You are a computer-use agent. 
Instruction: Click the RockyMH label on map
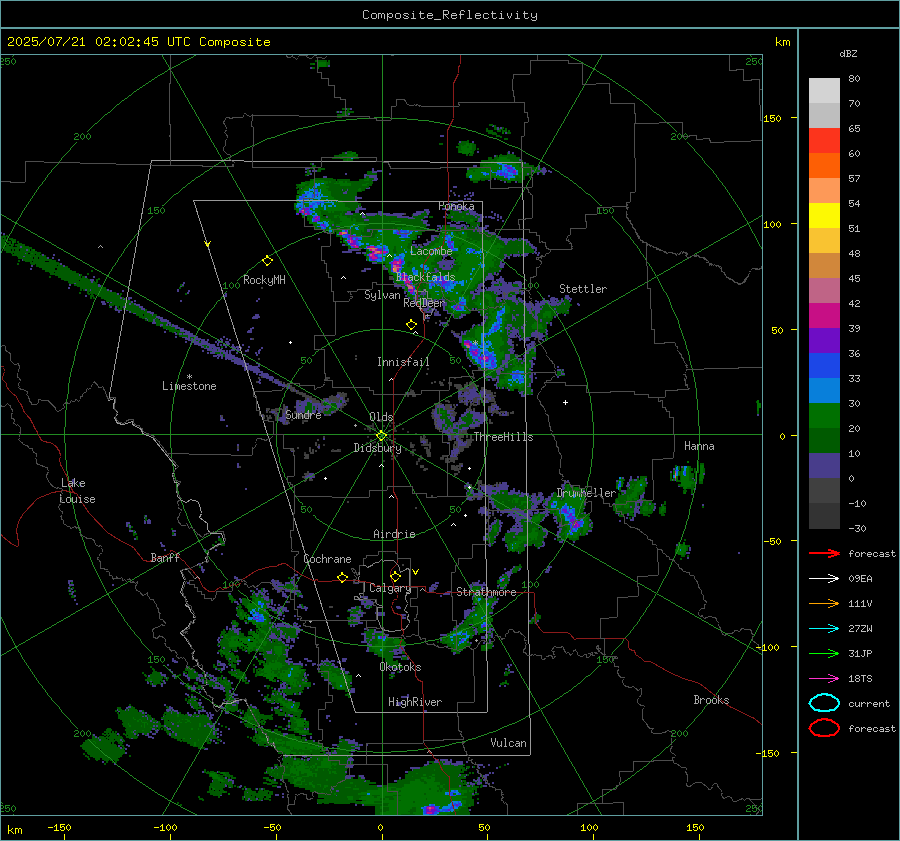point(264,280)
